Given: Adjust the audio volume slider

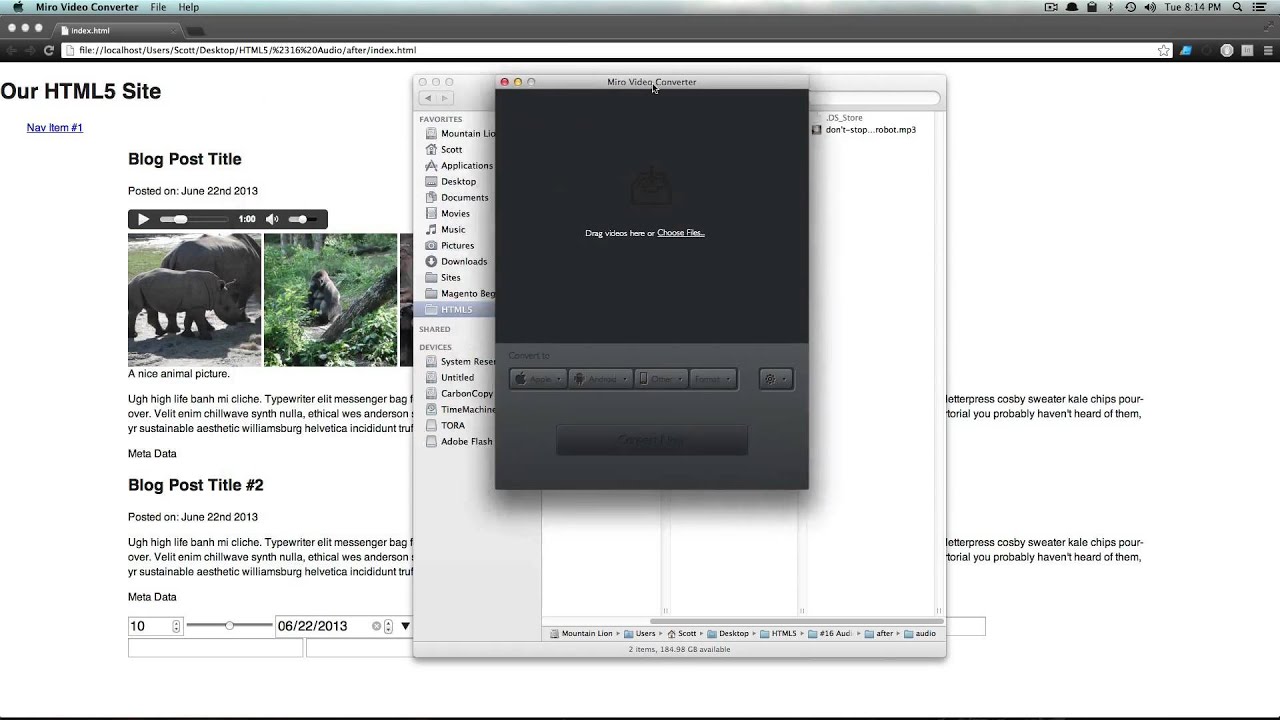Looking at the screenshot, I should [x=303, y=219].
